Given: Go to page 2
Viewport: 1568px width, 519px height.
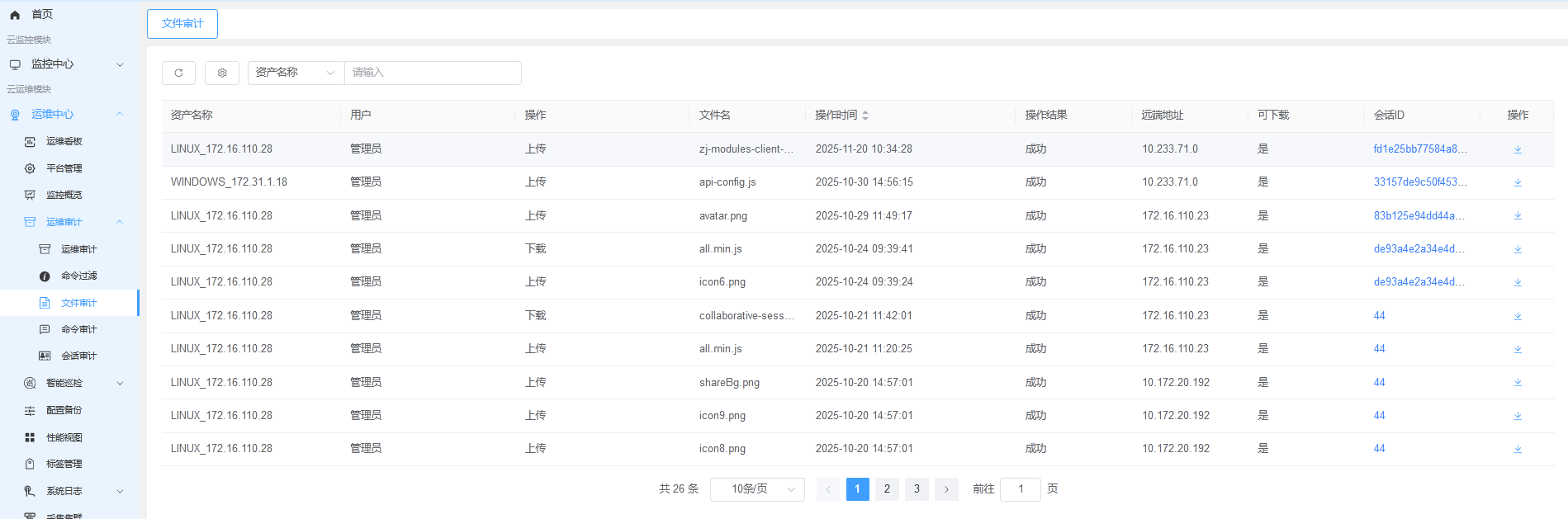Looking at the screenshot, I should 887,489.
